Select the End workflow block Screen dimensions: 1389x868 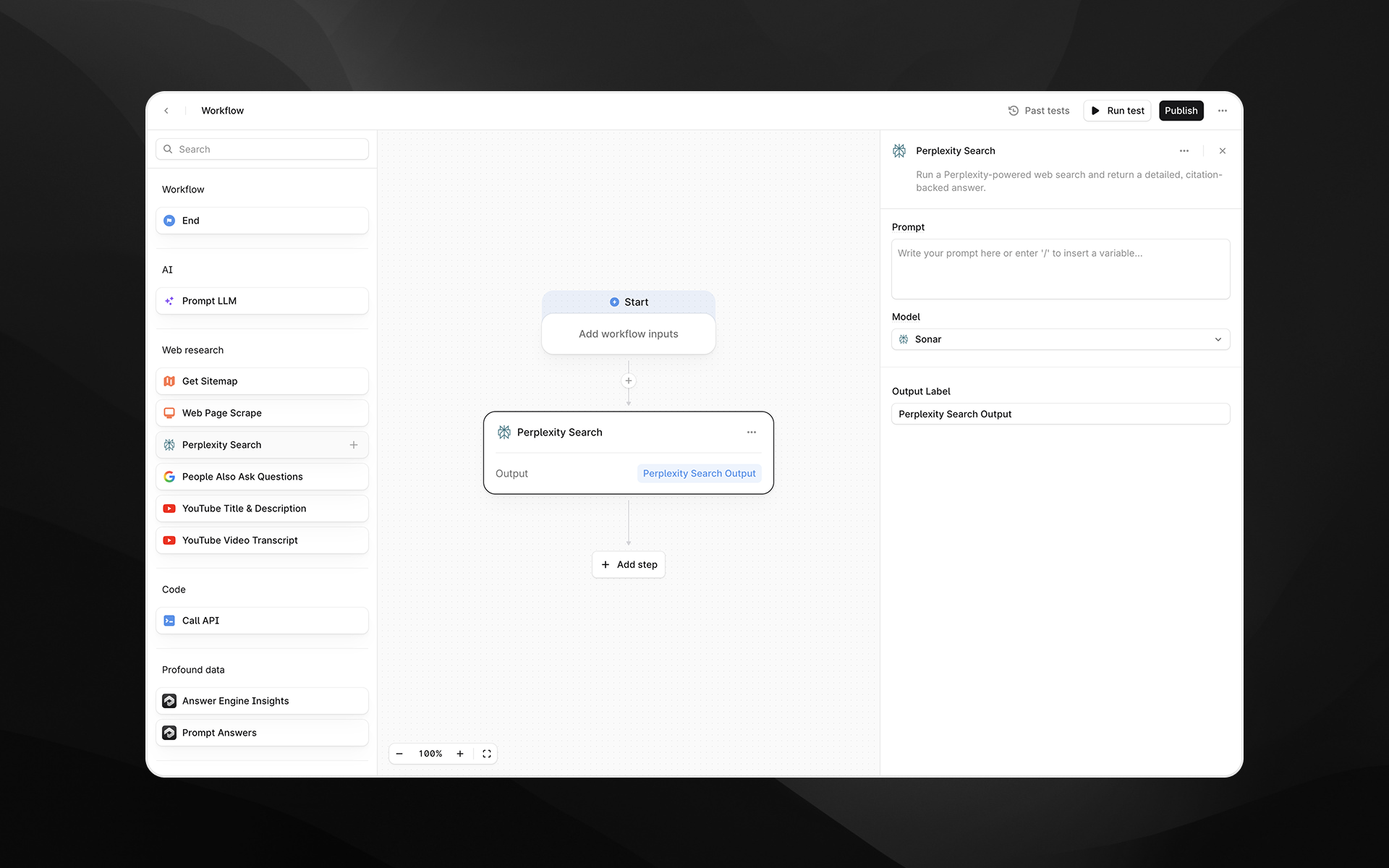coord(262,221)
